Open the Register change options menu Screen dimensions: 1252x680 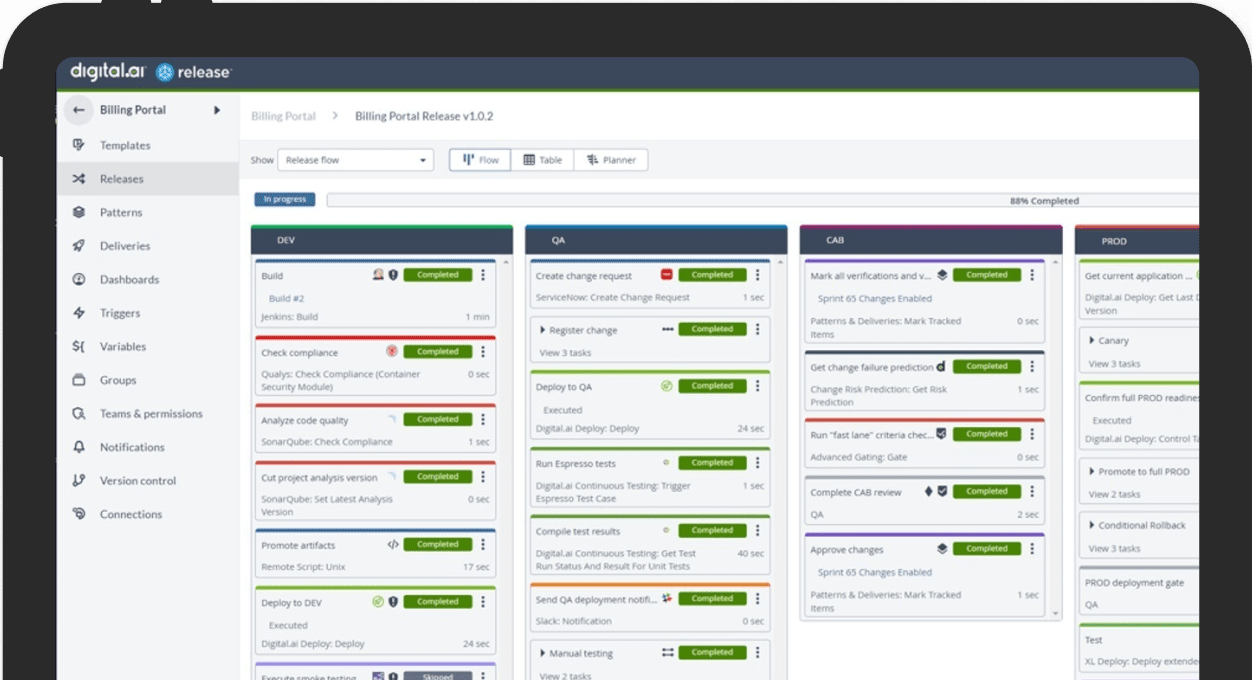coord(757,329)
